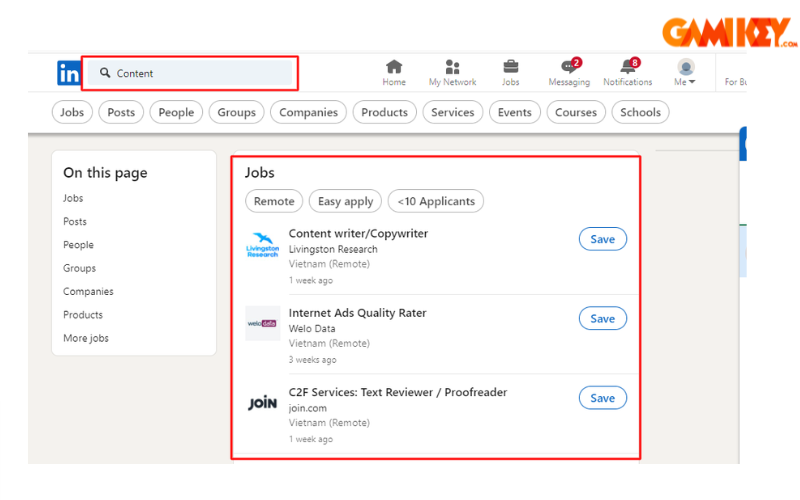
Task: Filter results by Posts pill
Action: [121, 112]
